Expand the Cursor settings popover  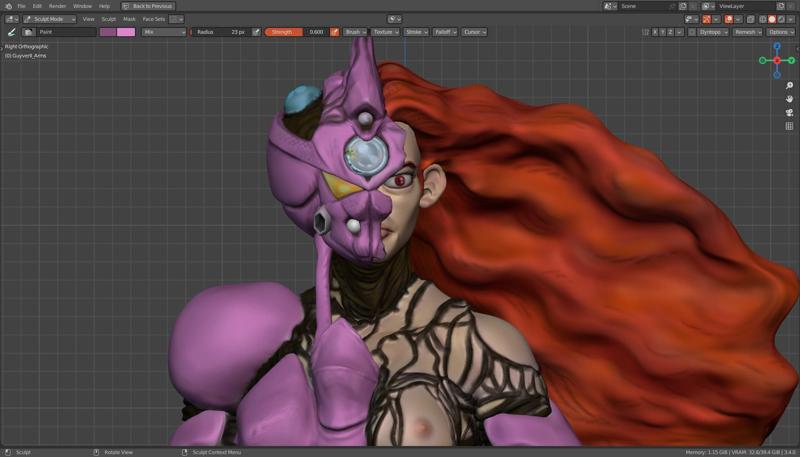point(474,32)
